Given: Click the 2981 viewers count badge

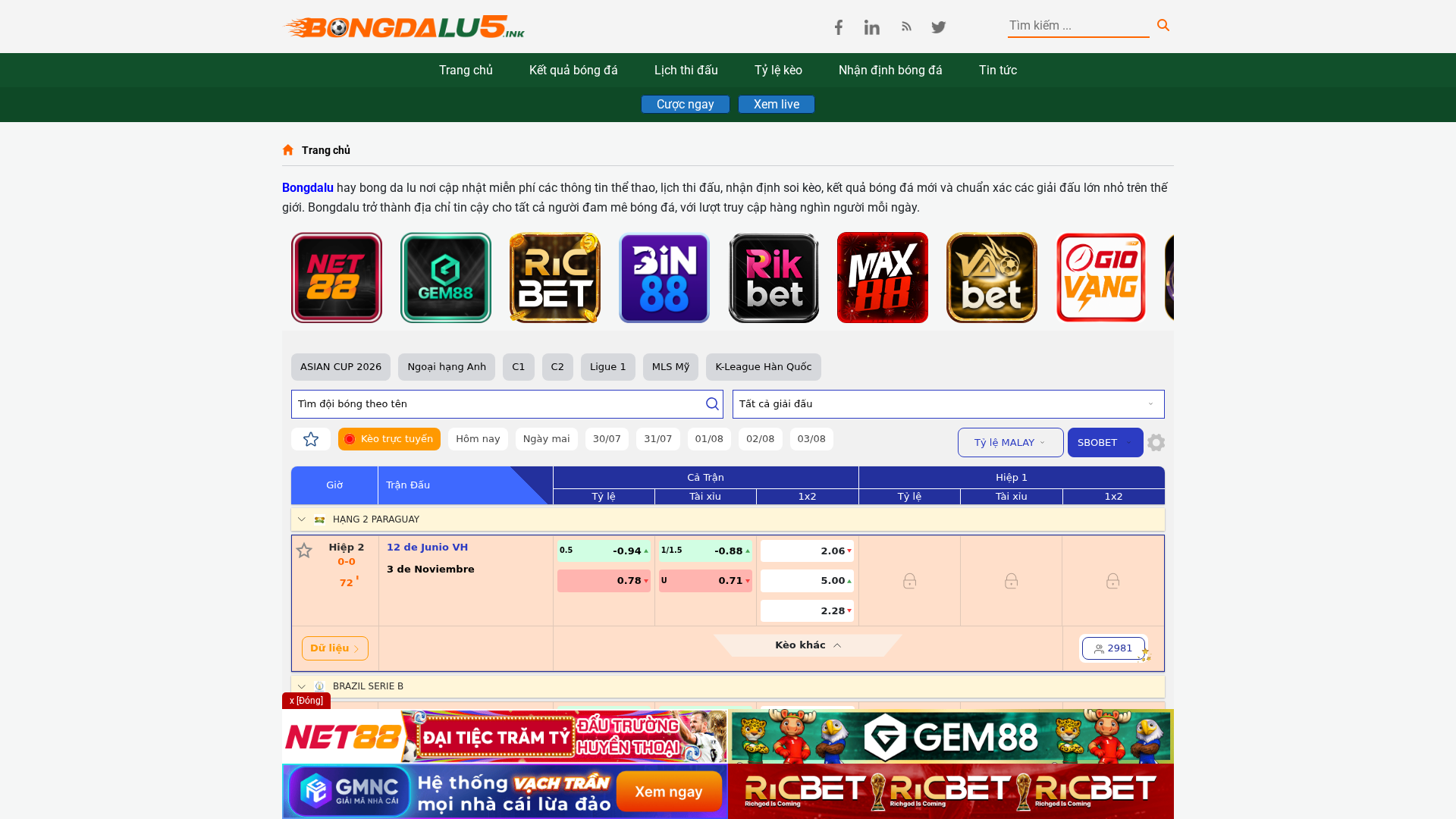Looking at the screenshot, I should (1113, 648).
